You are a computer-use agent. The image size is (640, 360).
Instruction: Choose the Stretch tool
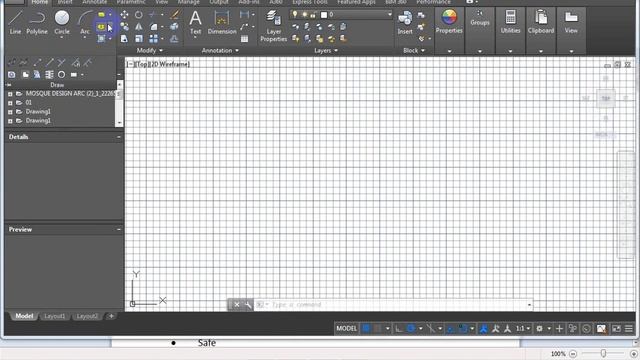pos(124,39)
